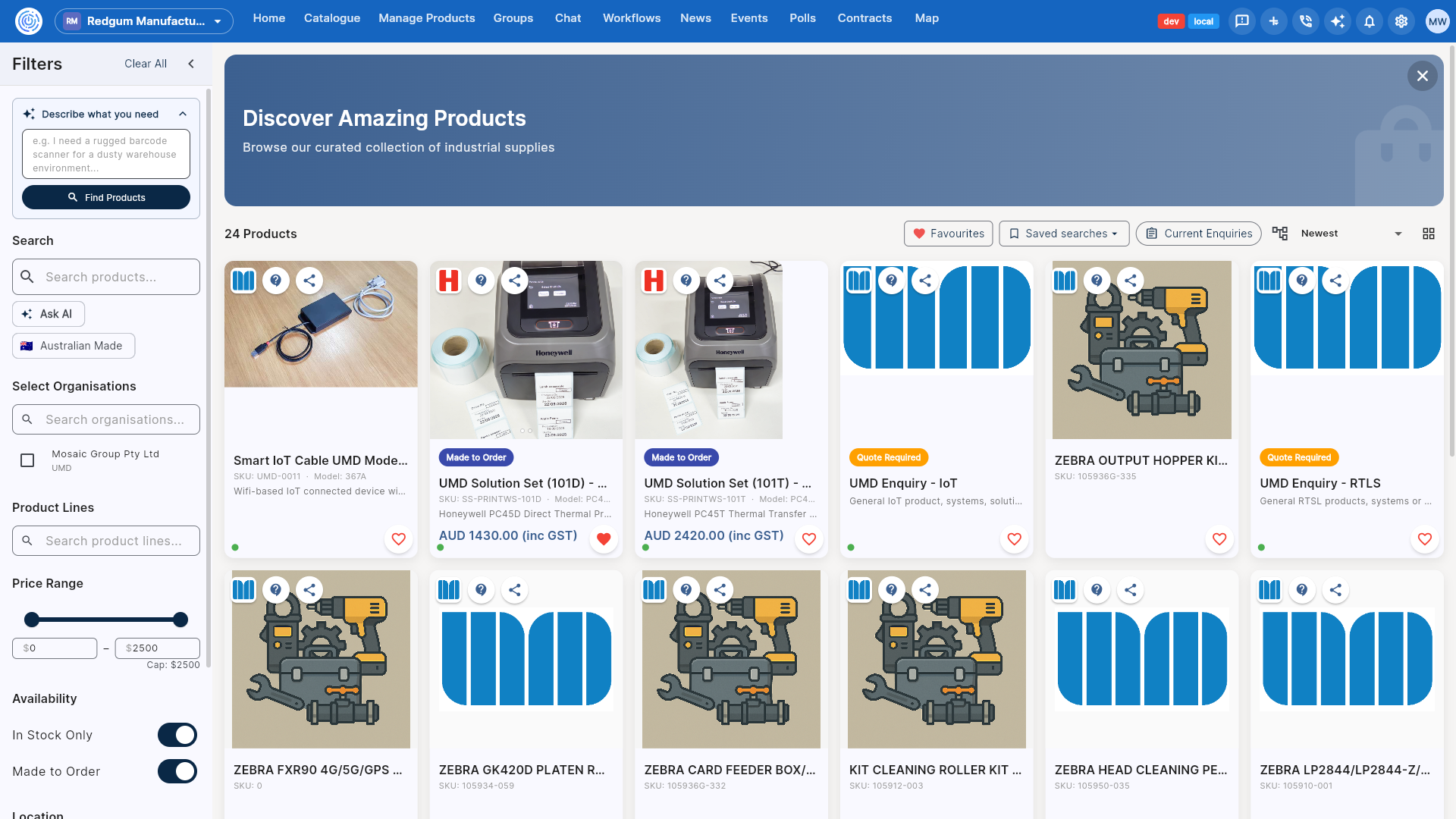1456x819 pixels.
Task: Open settings gear icon in header
Action: tap(1401, 21)
